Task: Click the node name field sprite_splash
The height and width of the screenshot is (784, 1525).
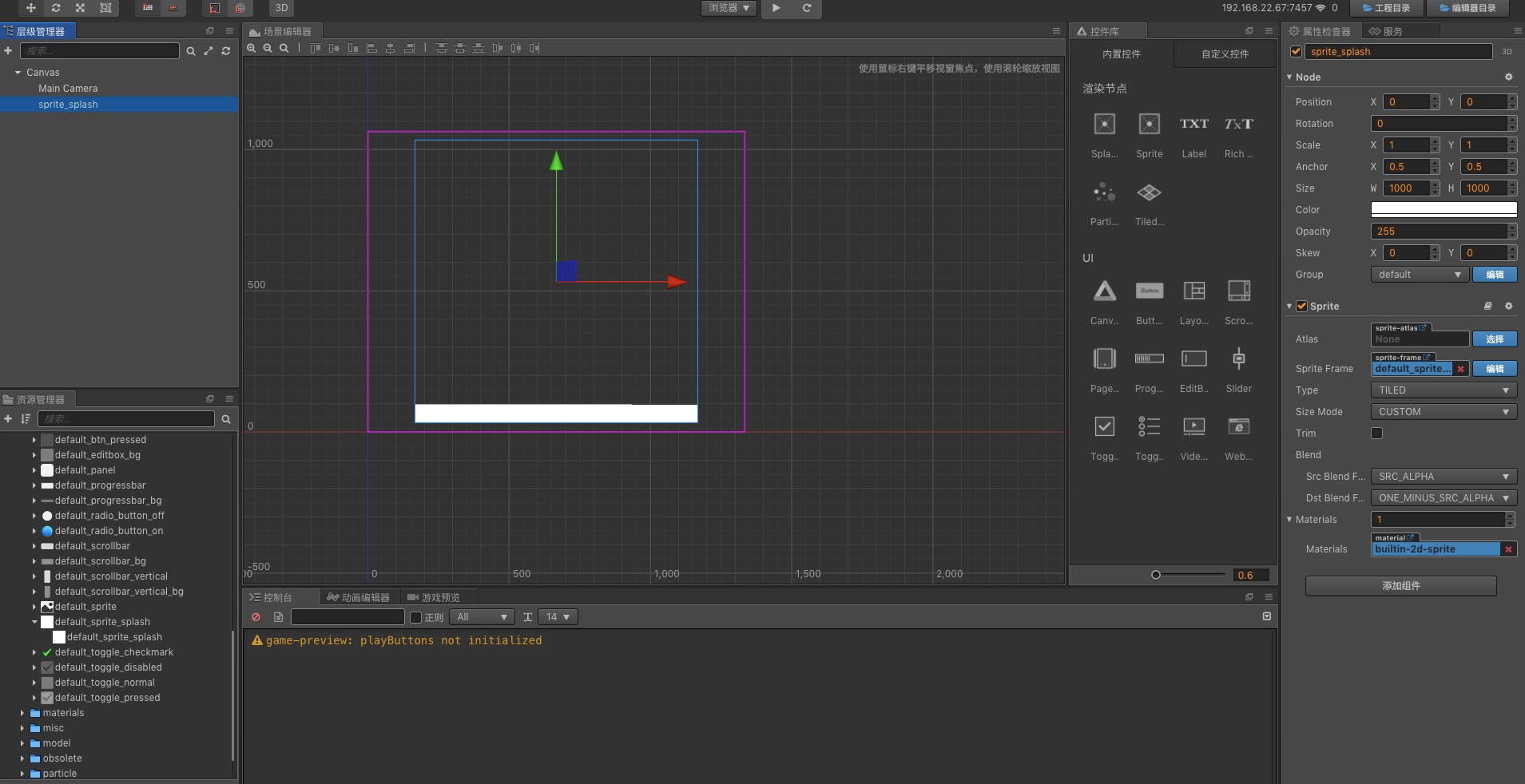Action: pyautogui.click(x=1399, y=52)
